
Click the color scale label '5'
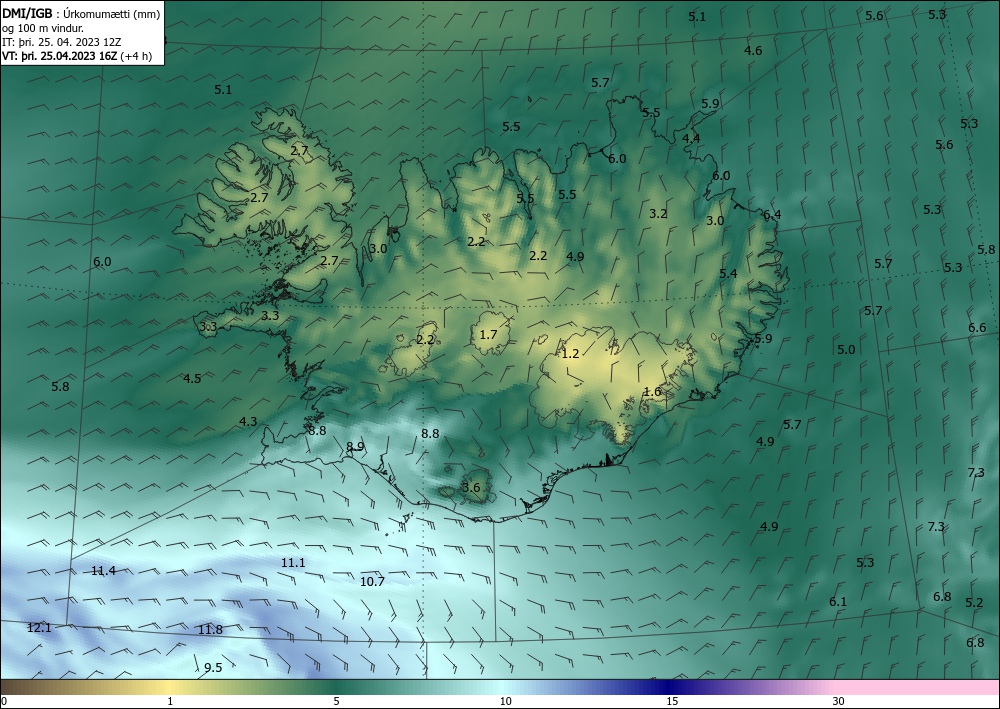[336, 702]
